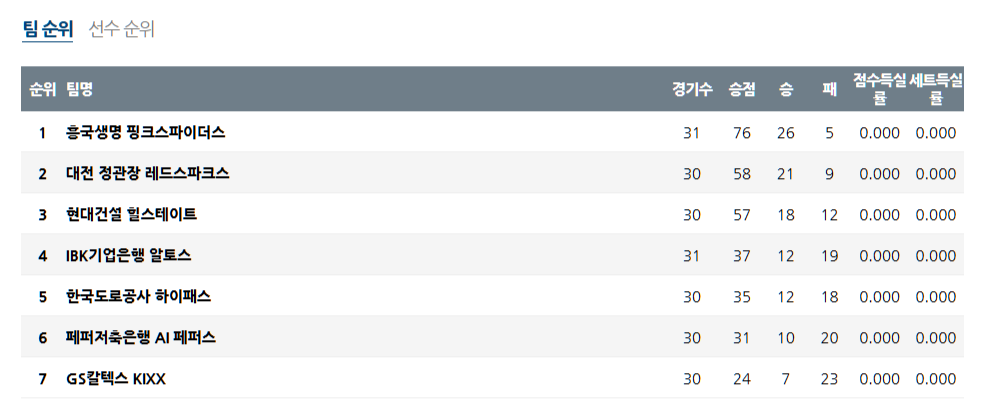
Task: Open 대전 정관장 레드스파크스 team link
Action: point(147,173)
